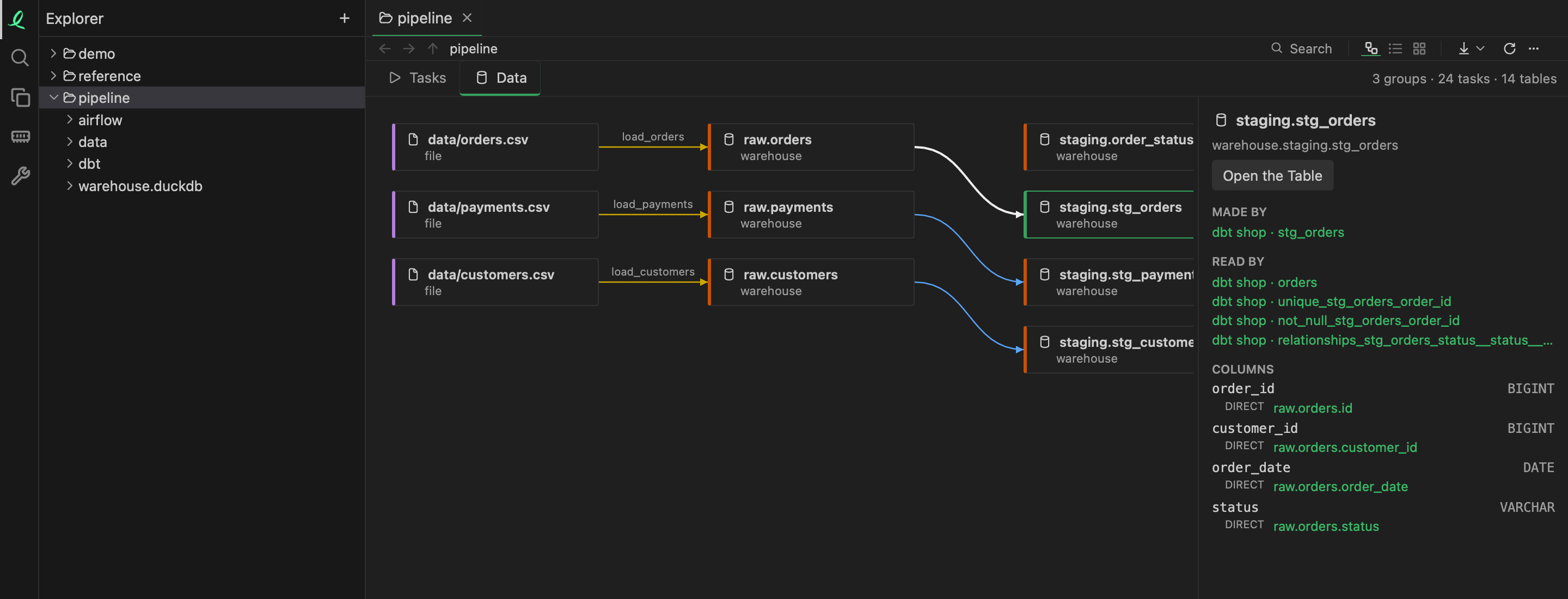The height and width of the screenshot is (599, 1568).
Task: Open not_null_stg_orders_order_id link
Action: 1336,320
